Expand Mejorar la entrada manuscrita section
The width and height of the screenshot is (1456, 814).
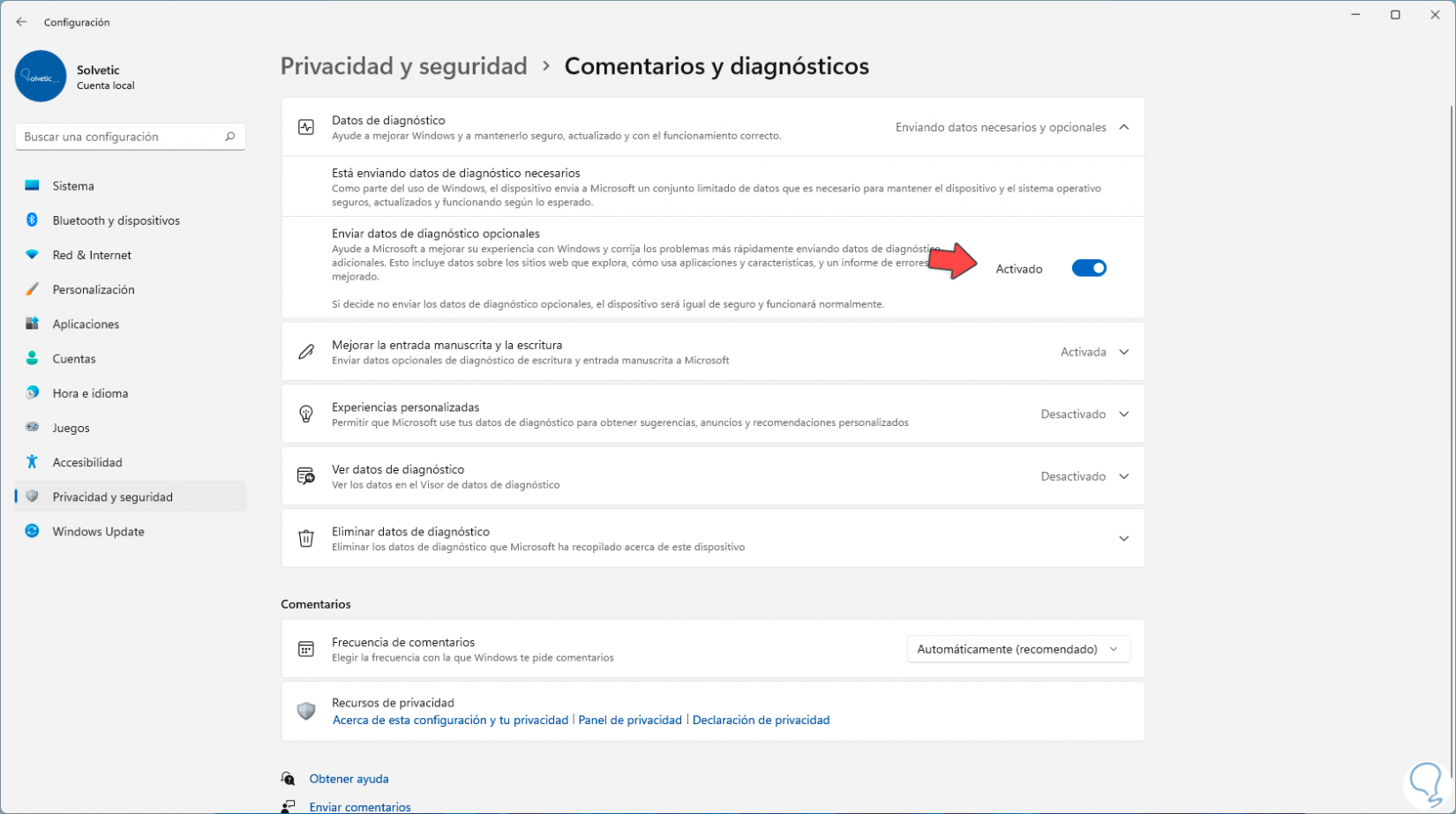1123,352
